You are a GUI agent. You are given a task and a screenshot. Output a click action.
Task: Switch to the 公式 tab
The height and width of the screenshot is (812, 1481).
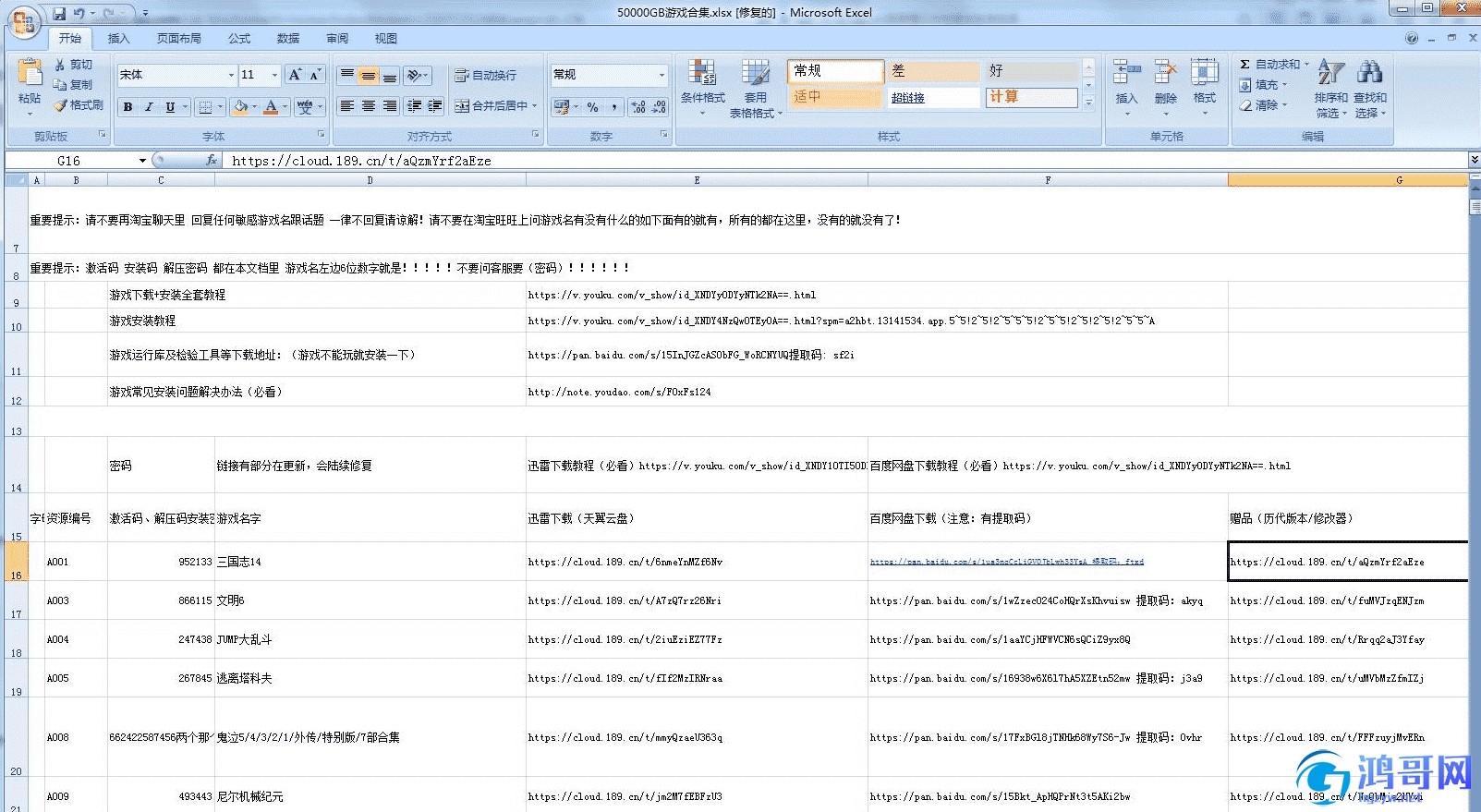[x=239, y=39]
